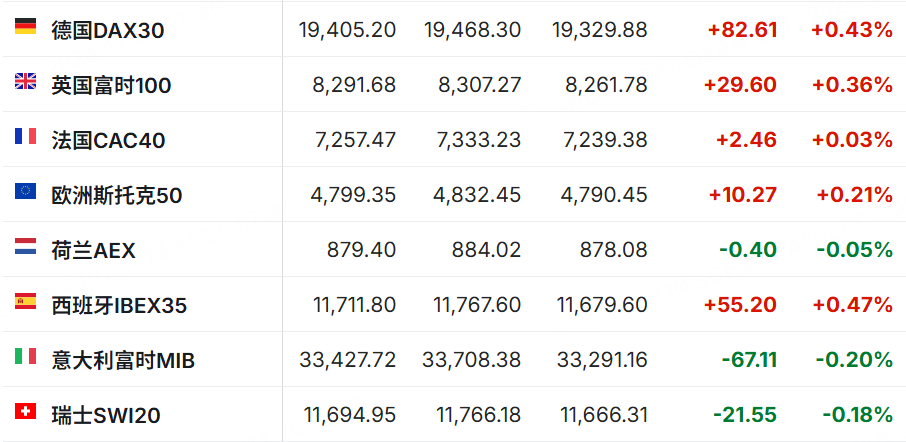
Task: Open the 欧洲斯托克50 index link
Action: pyautogui.click(x=117, y=196)
